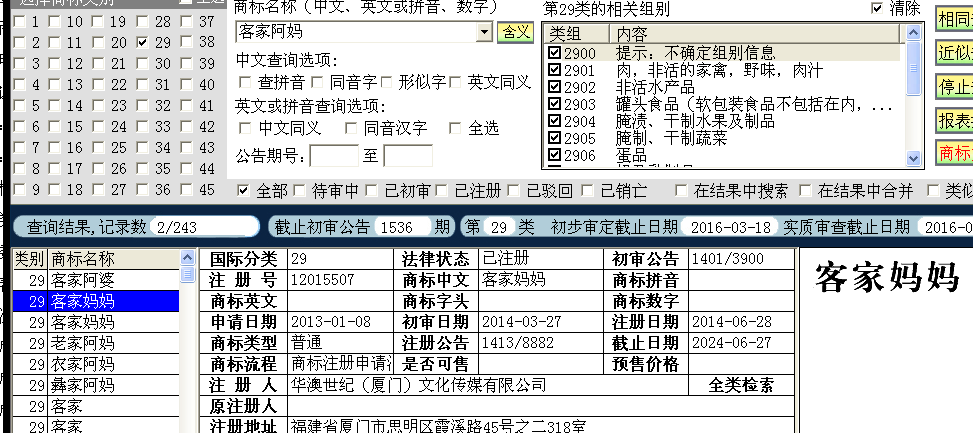Uncheck group 2906 蛋品
The image size is (973, 433).
[x=554, y=155]
